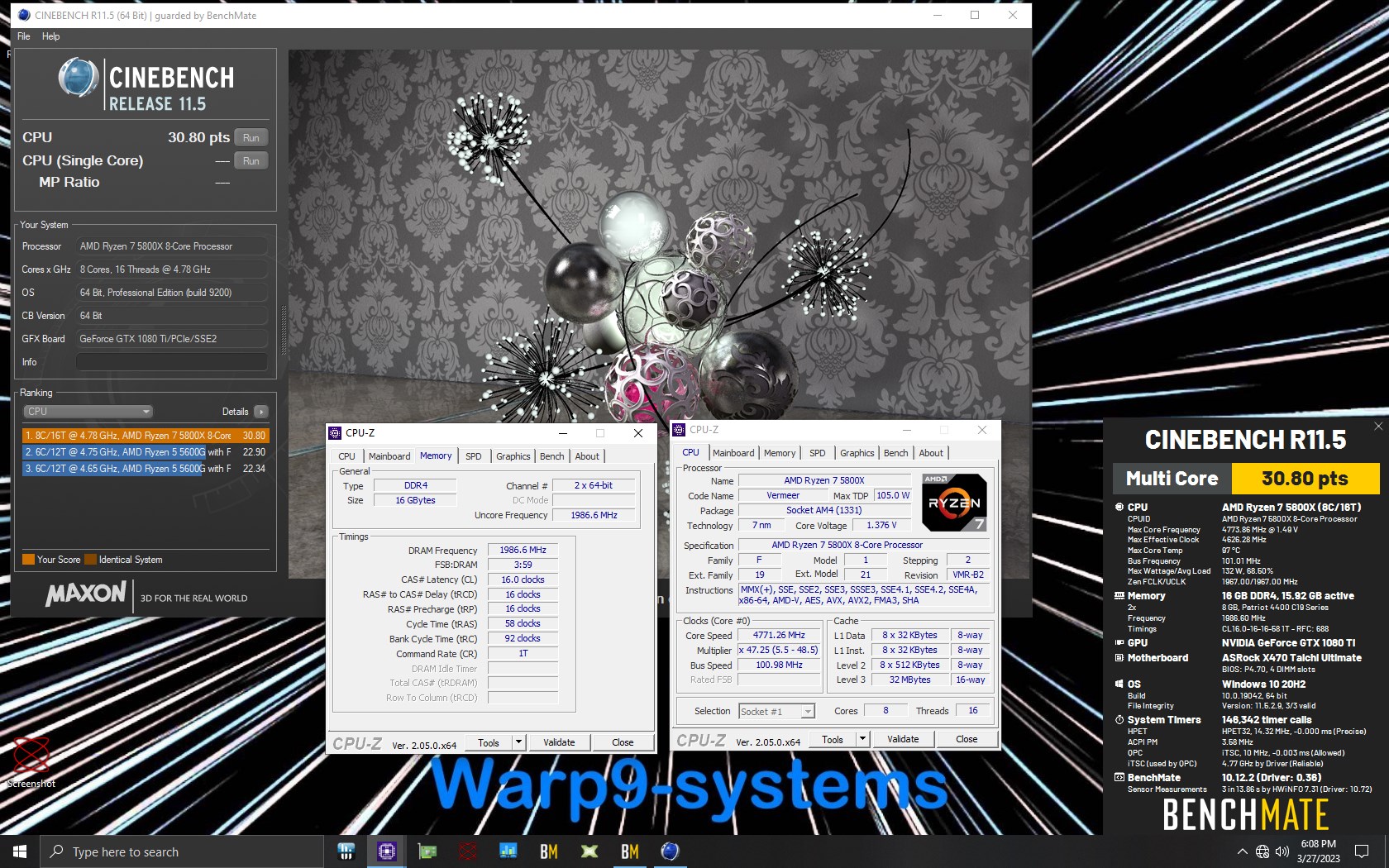Click Core Speed value 4771.26 MHz
The image size is (1389, 868).
[779, 635]
